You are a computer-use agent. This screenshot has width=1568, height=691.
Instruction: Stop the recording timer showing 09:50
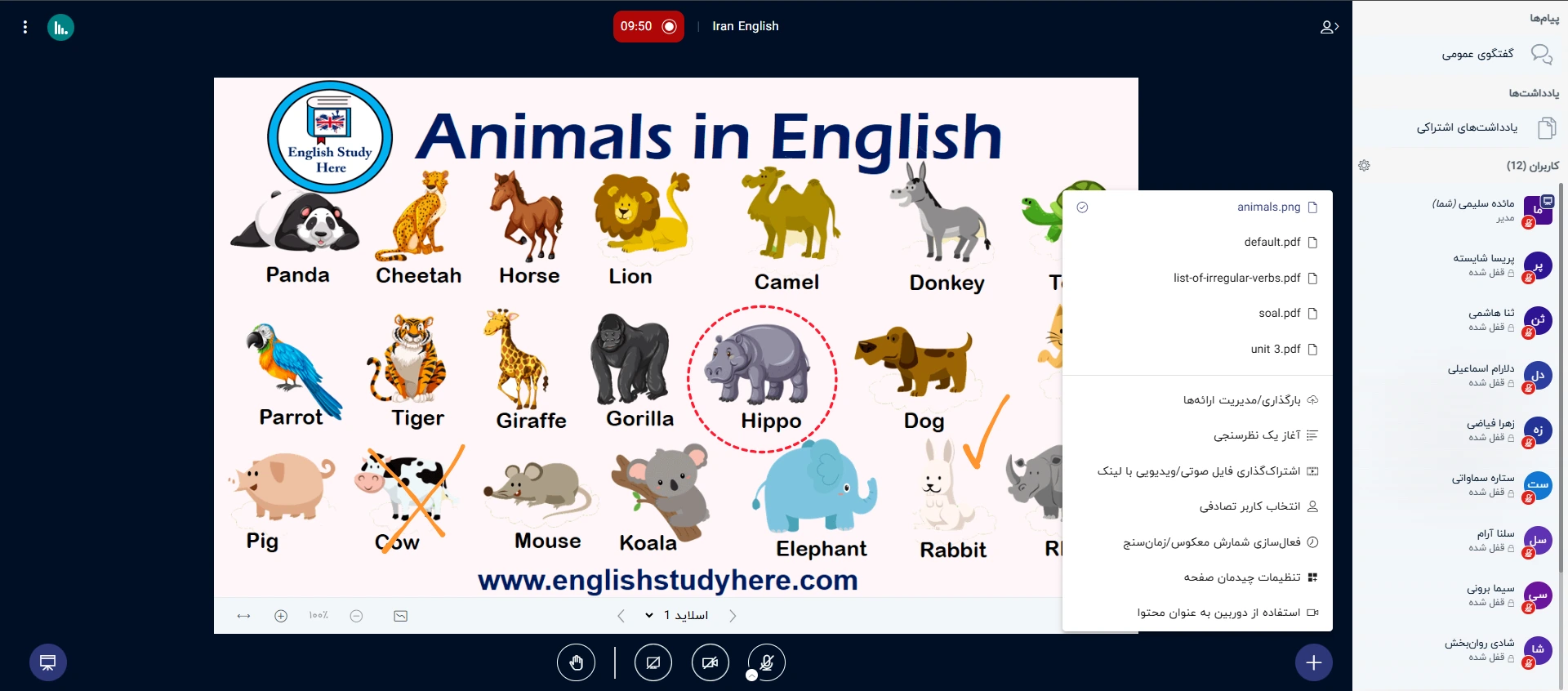pyautogui.click(x=648, y=26)
